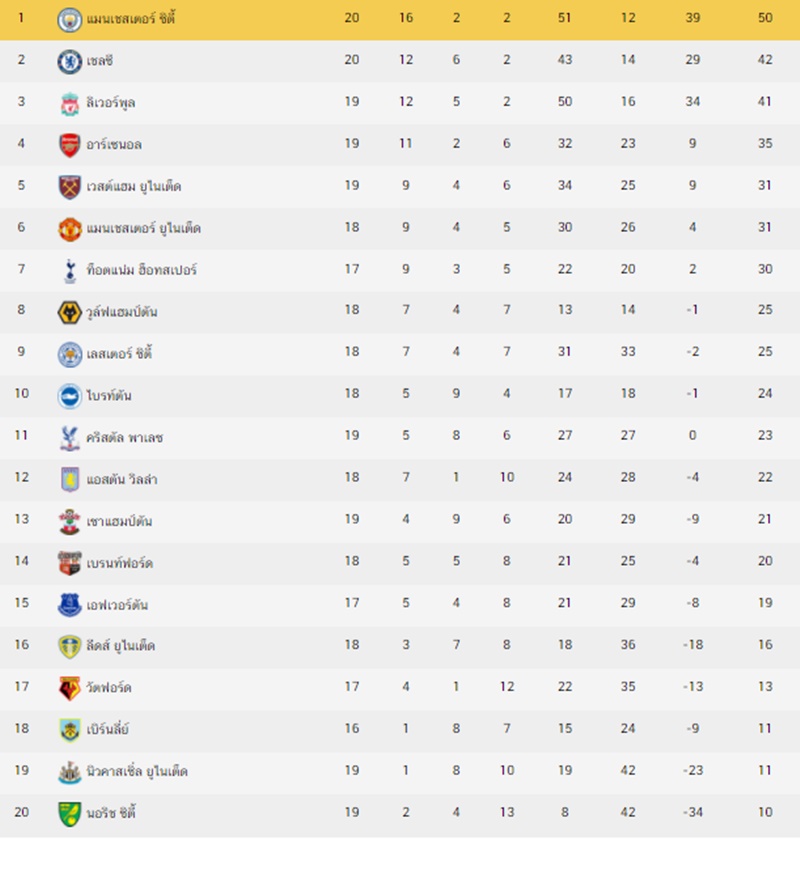The width and height of the screenshot is (800, 873).
Task: Click the Norwich City canary crest
Action: [x=70, y=814]
